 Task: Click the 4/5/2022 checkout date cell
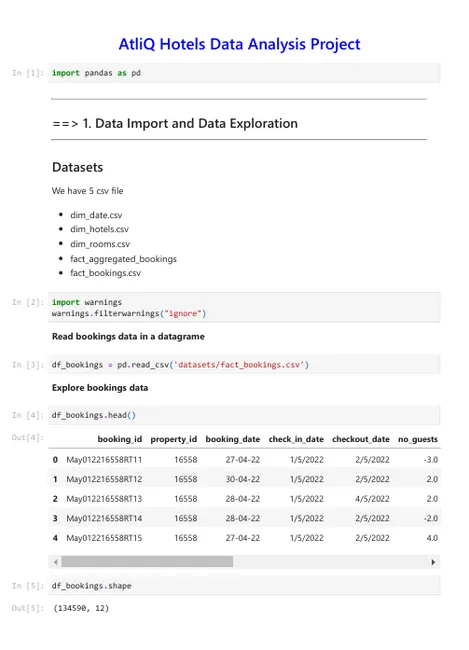pyautogui.click(x=372, y=499)
